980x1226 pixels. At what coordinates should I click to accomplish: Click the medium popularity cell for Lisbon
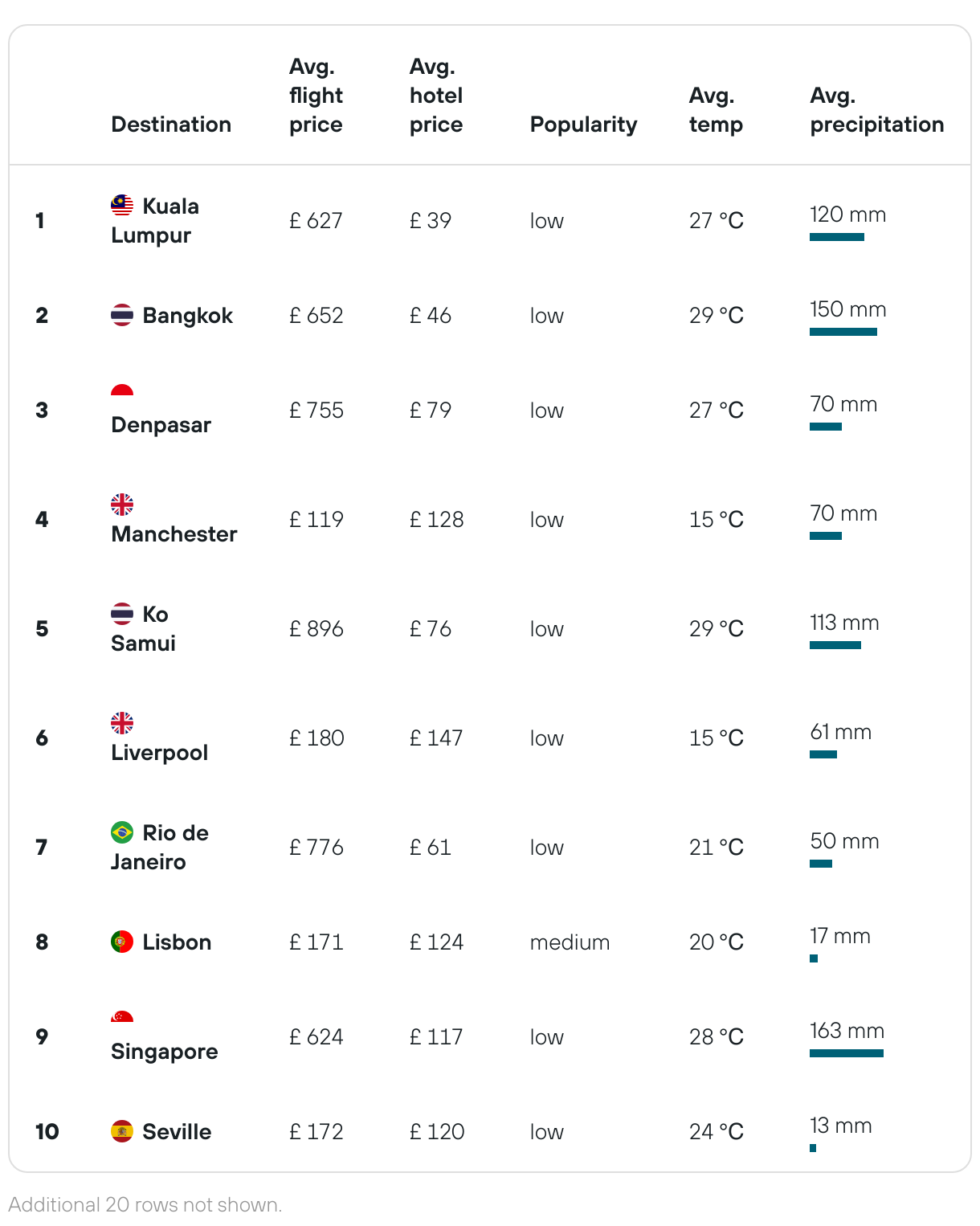click(570, 942)
